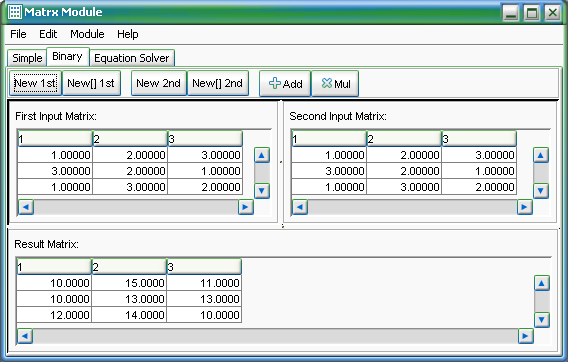Select First Input Matrix row 2 cell 3.00000
568x362 pixels.
point(55,171)
